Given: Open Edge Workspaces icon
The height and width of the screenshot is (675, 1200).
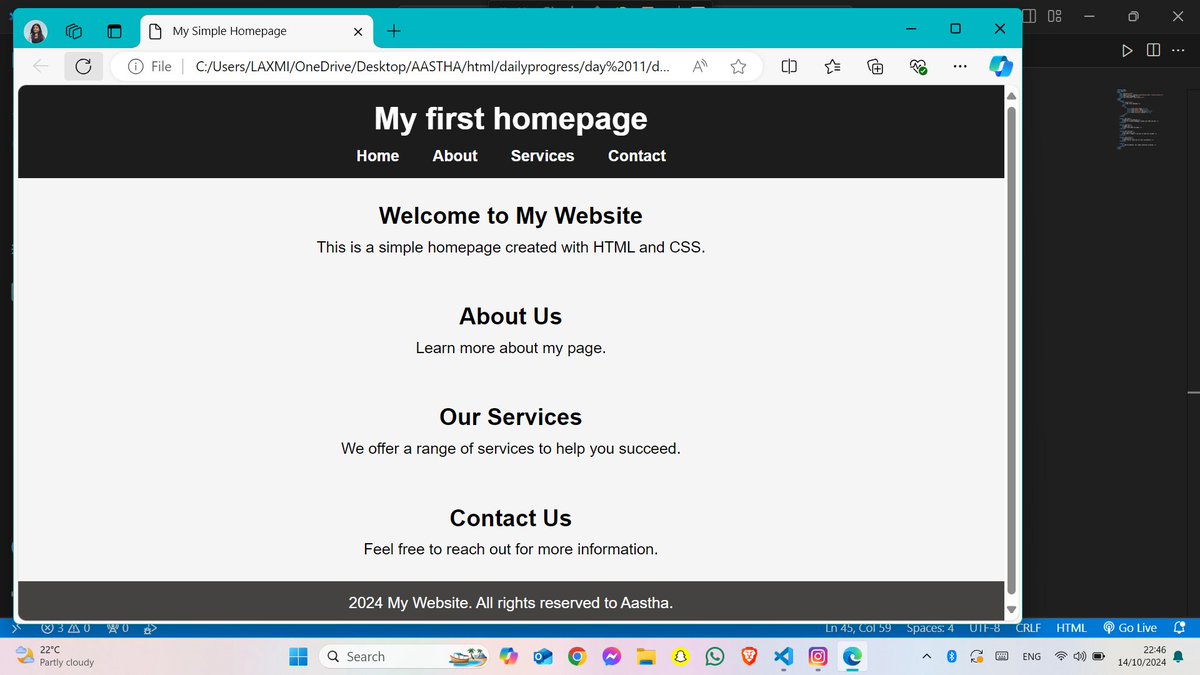Looking at the screenshot, I should point(74,31).
